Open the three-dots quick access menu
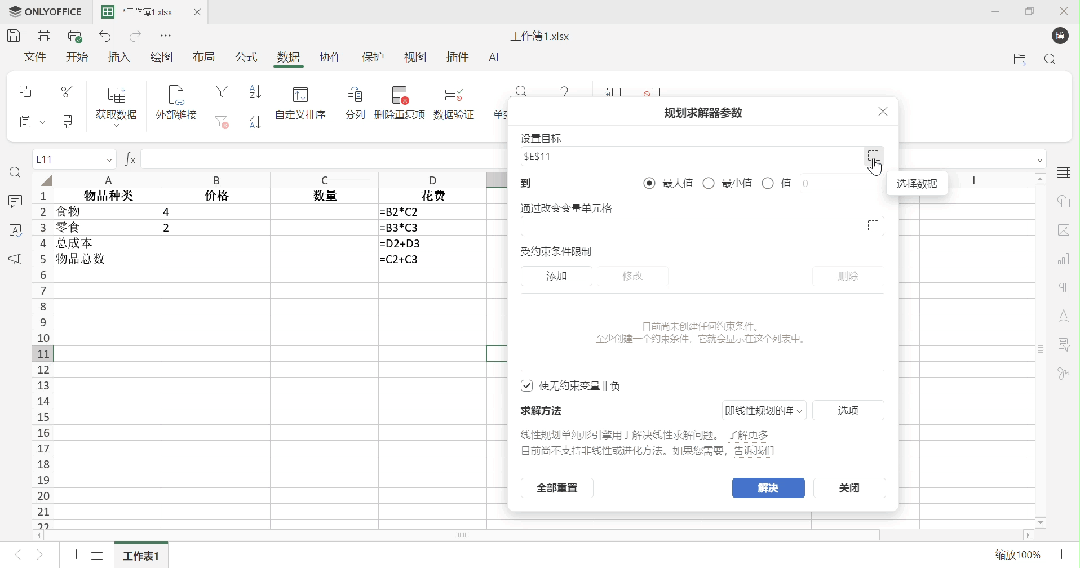 point(165,36)
